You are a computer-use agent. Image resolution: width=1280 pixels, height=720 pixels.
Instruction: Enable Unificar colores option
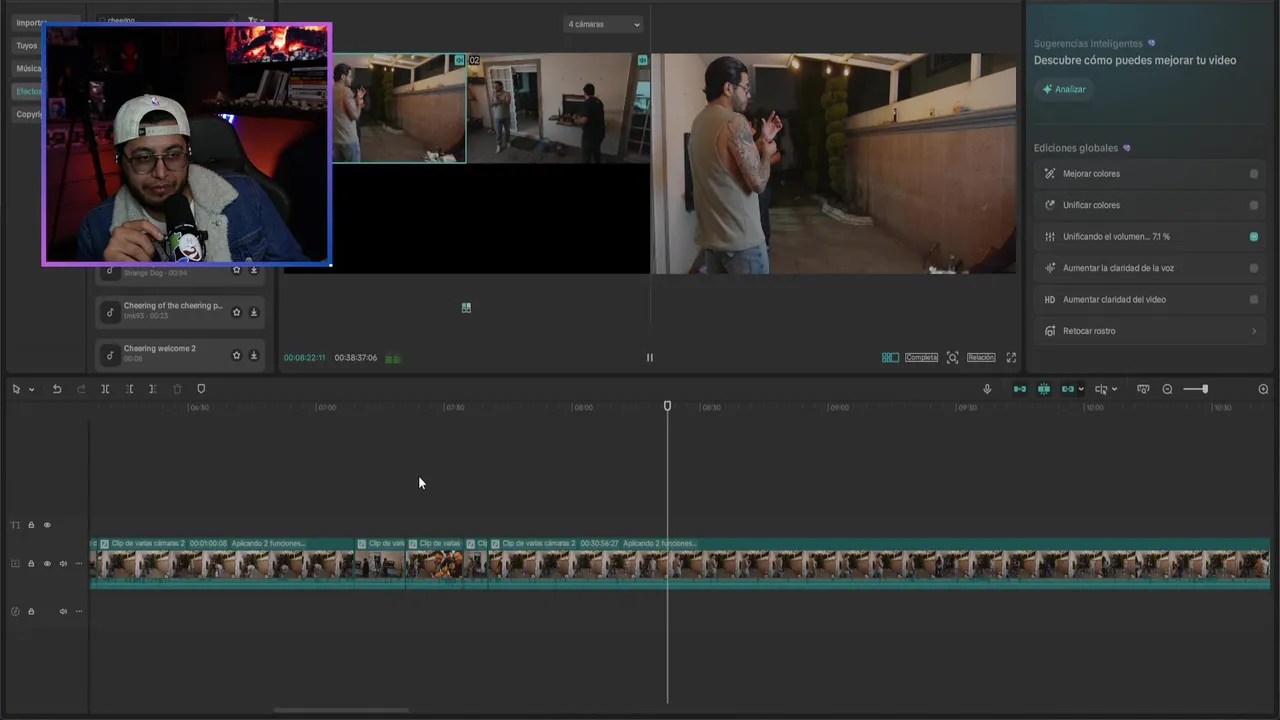point(1254,205)
